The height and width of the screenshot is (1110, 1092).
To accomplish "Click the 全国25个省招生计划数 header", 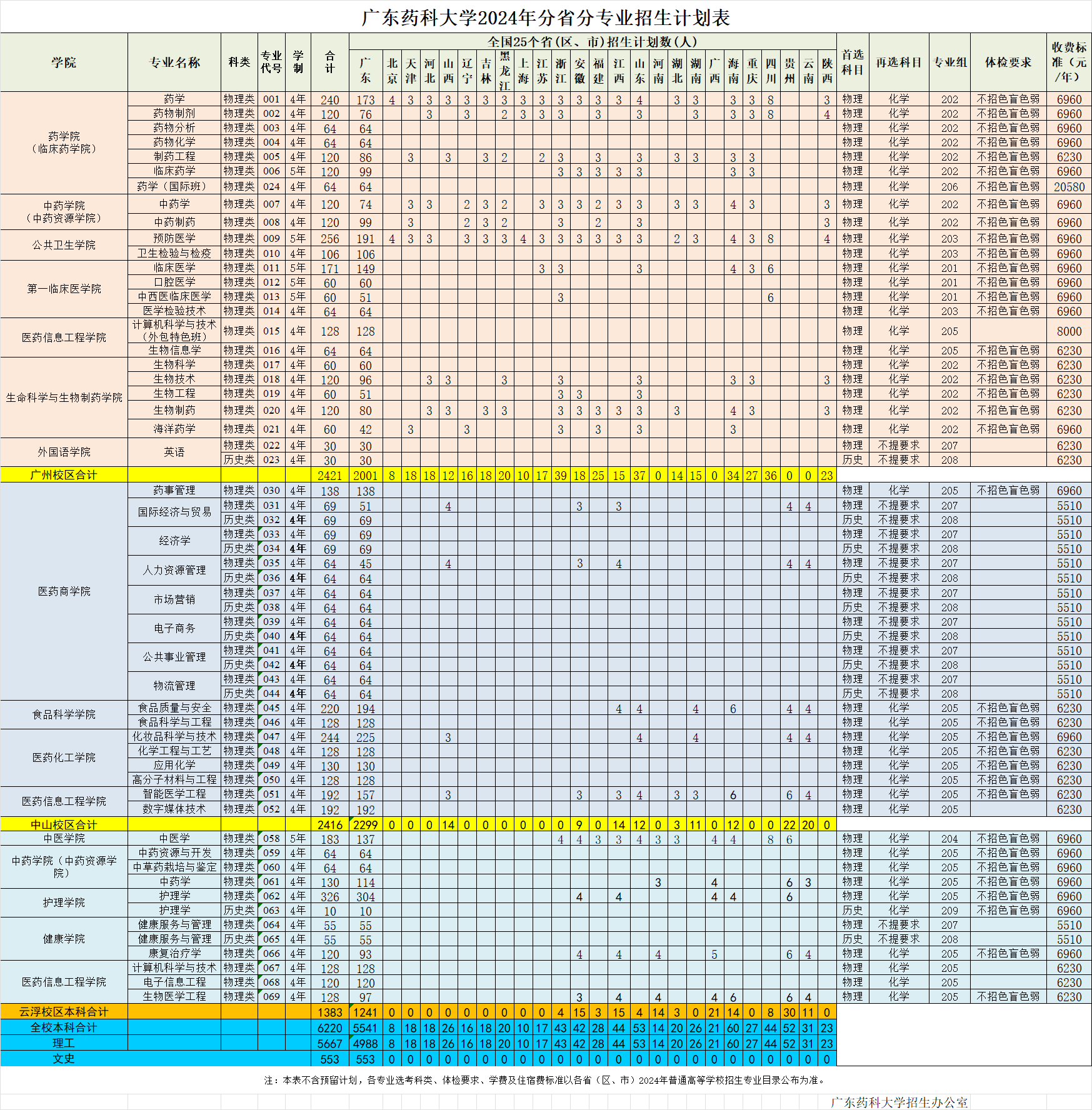I will pos(592,42).
